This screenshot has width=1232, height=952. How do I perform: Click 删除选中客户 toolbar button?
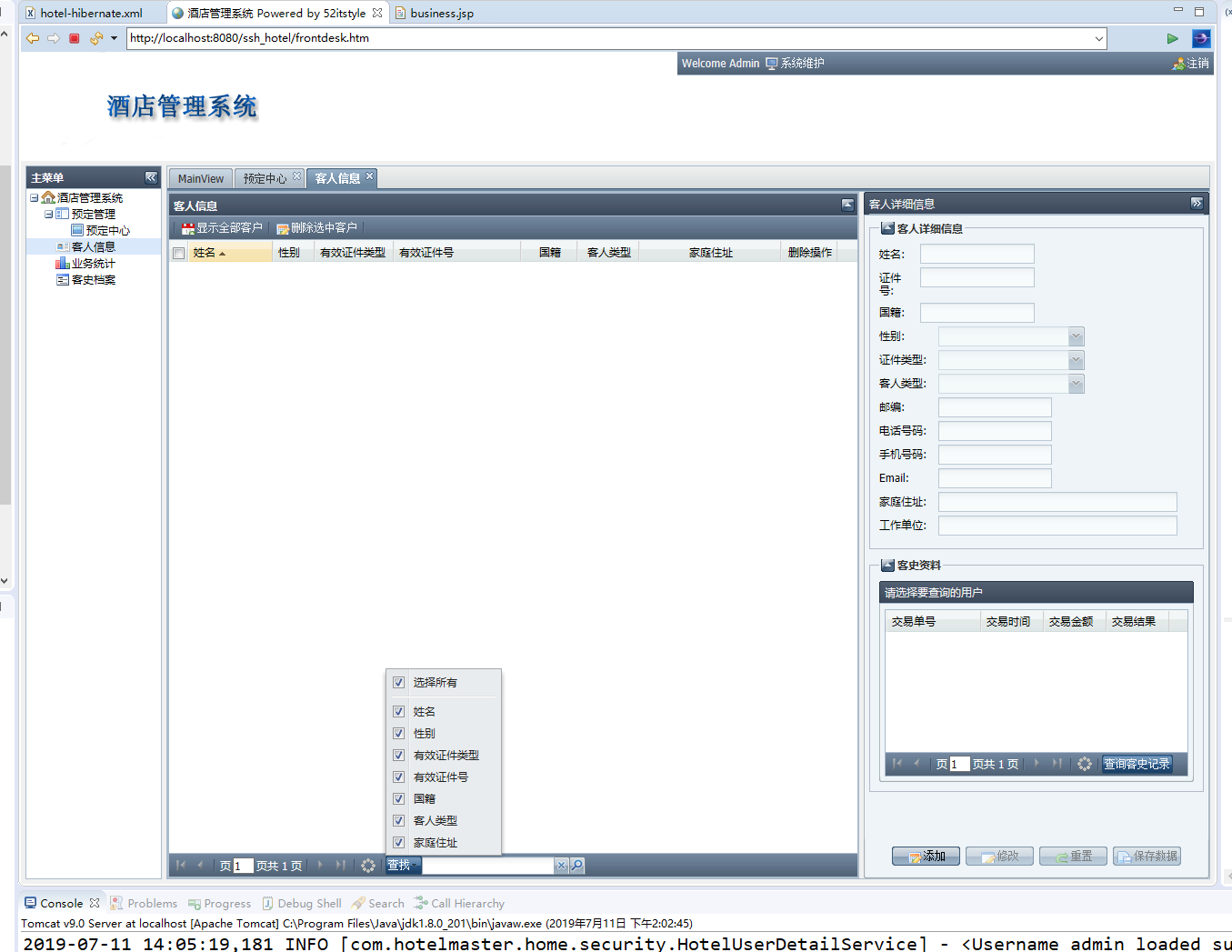click(316, 228)
